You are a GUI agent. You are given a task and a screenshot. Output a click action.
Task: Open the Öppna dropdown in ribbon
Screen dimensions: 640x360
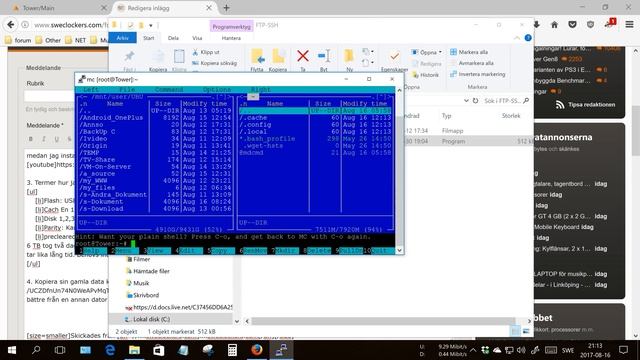427,52
